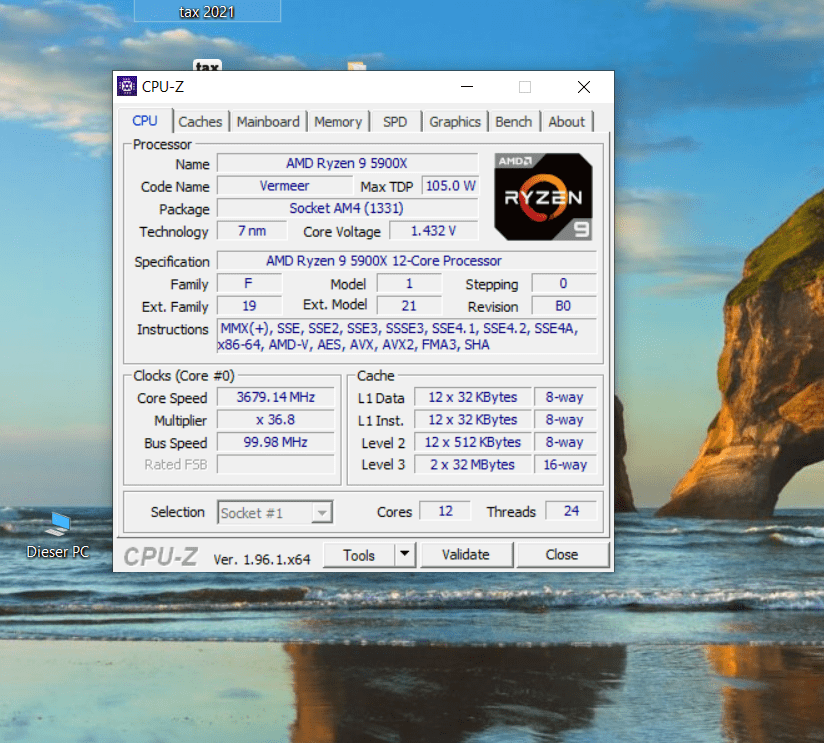Image resolution: width=824 pixels, height=743 pixels.
Task: Click the processor name AMD Ryzen 9 5900X field
Action: 347,163
